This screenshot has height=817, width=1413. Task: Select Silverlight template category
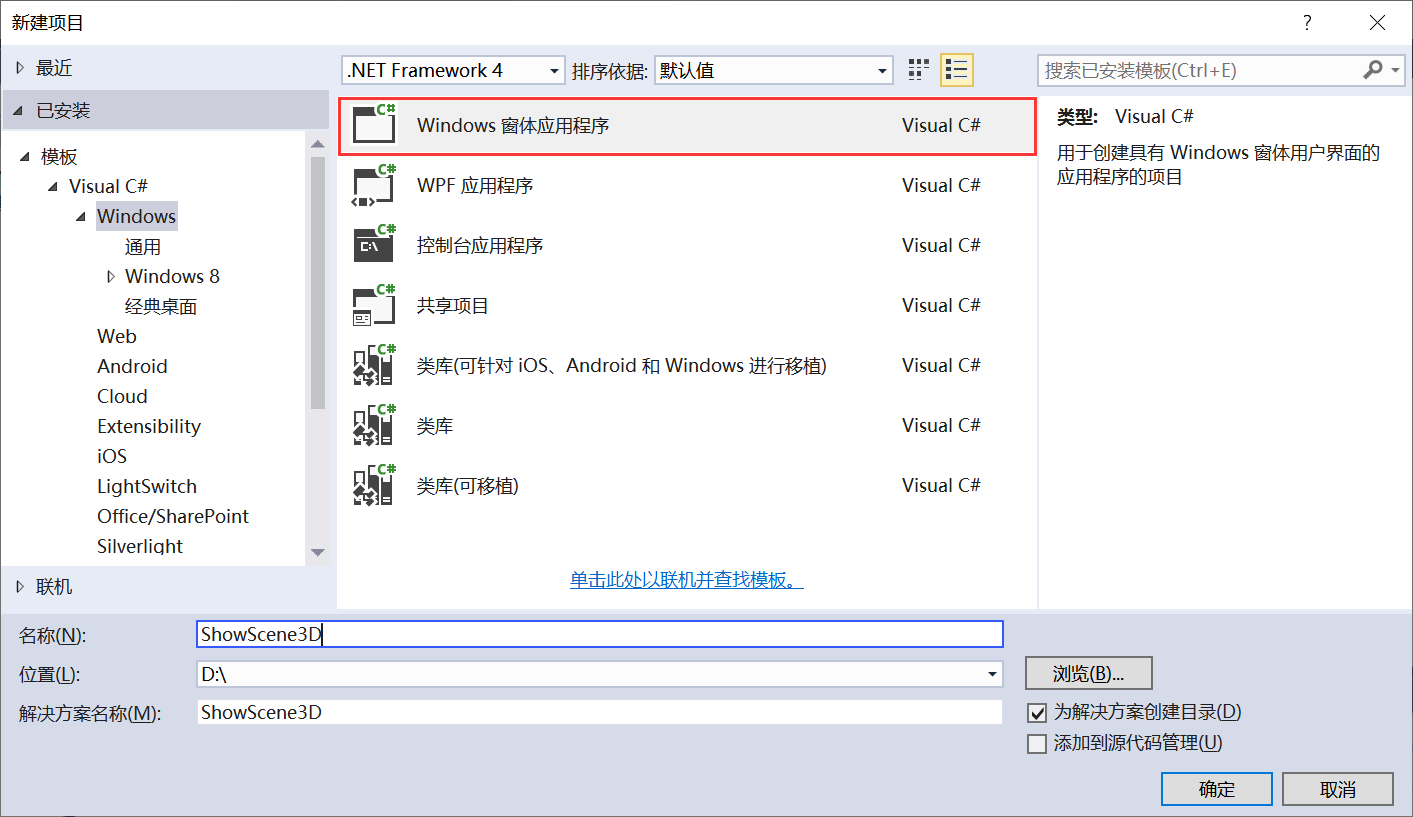[140, 546]
